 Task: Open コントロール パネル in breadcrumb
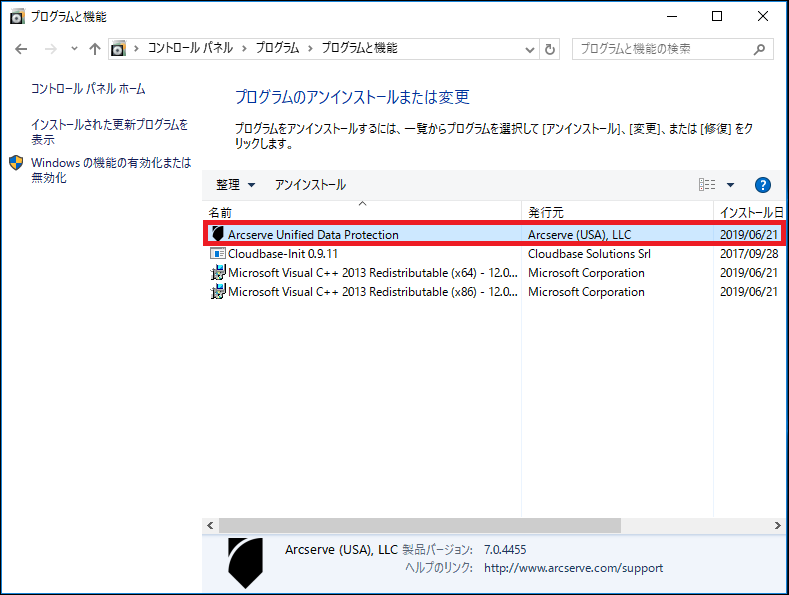pos(190,48)
